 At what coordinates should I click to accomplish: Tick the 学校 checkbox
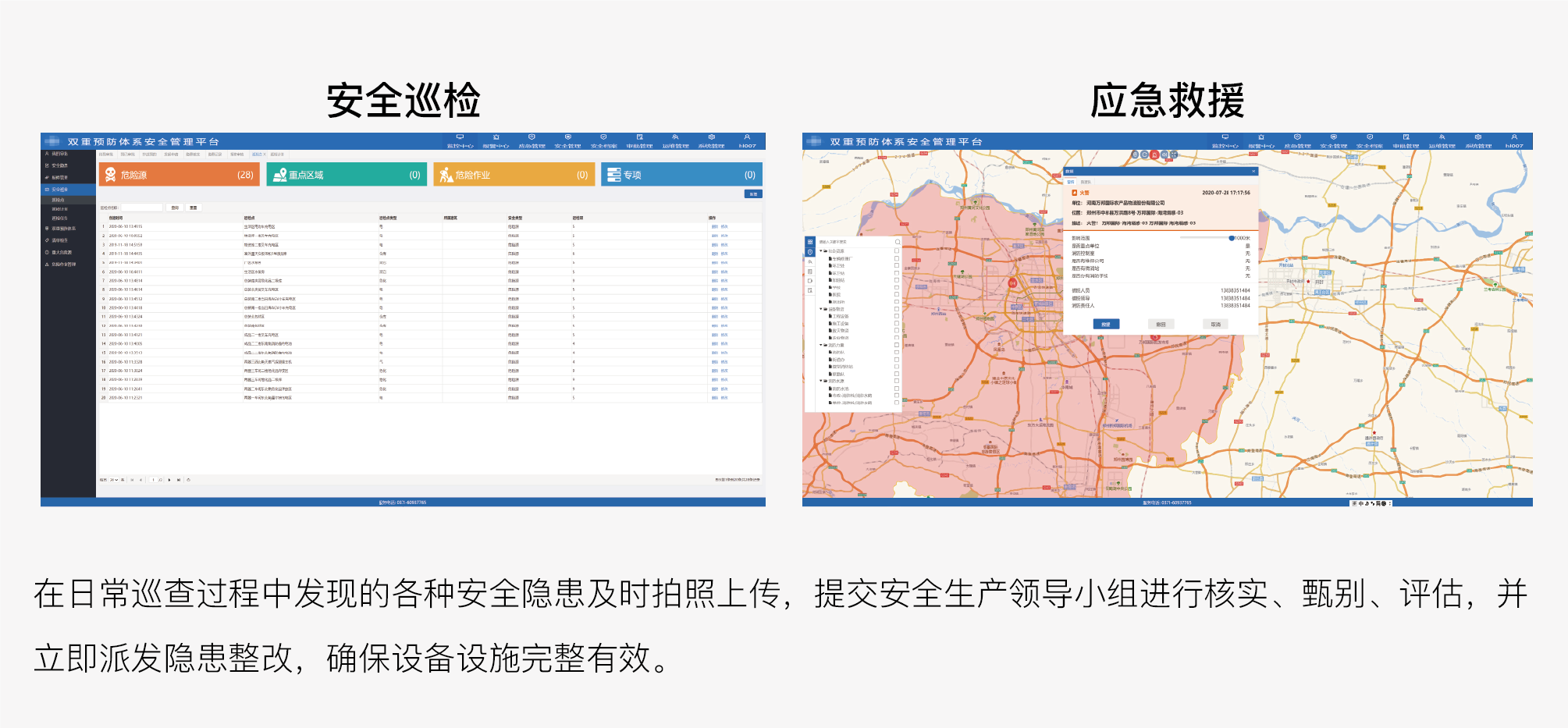(x=897, y=287)
